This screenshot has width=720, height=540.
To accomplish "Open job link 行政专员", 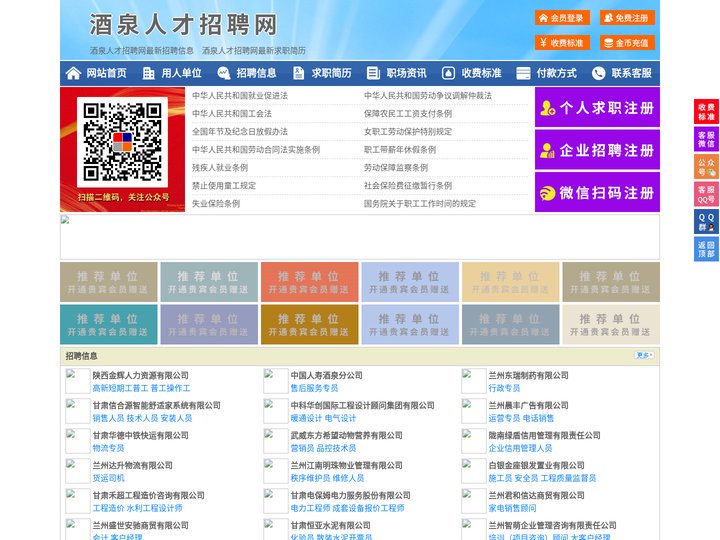I will [505, 388].
